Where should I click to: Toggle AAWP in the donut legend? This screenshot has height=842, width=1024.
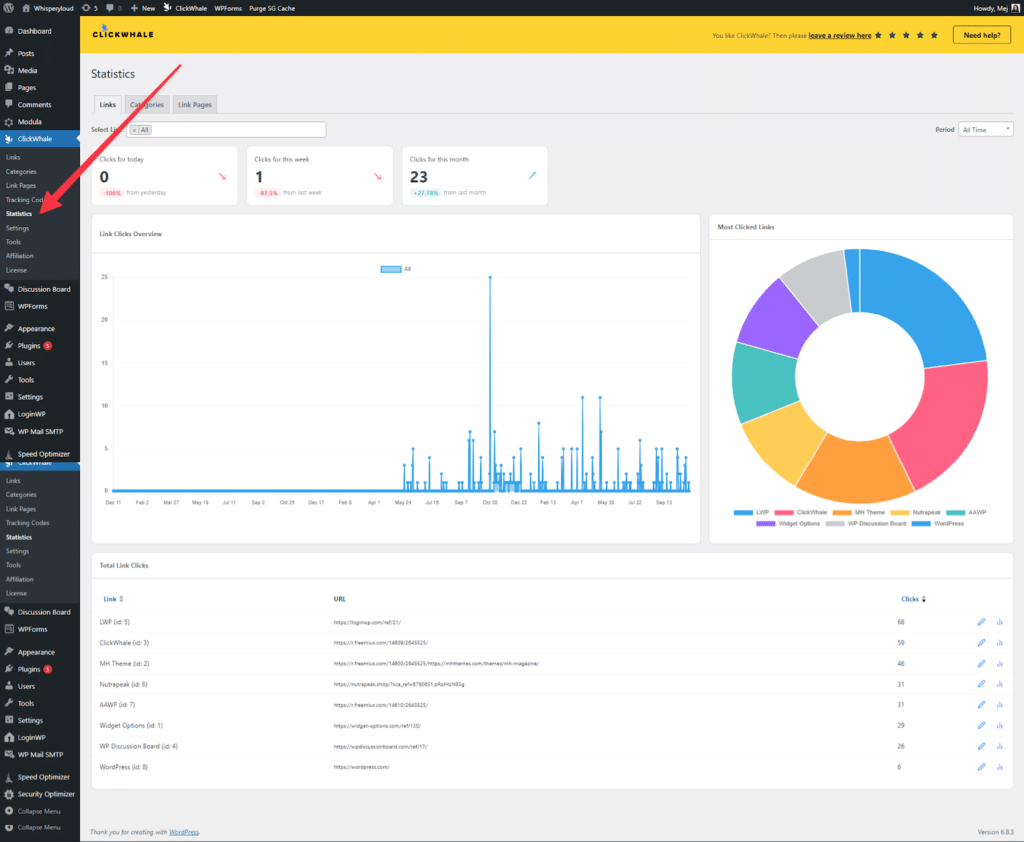[966, 513]
